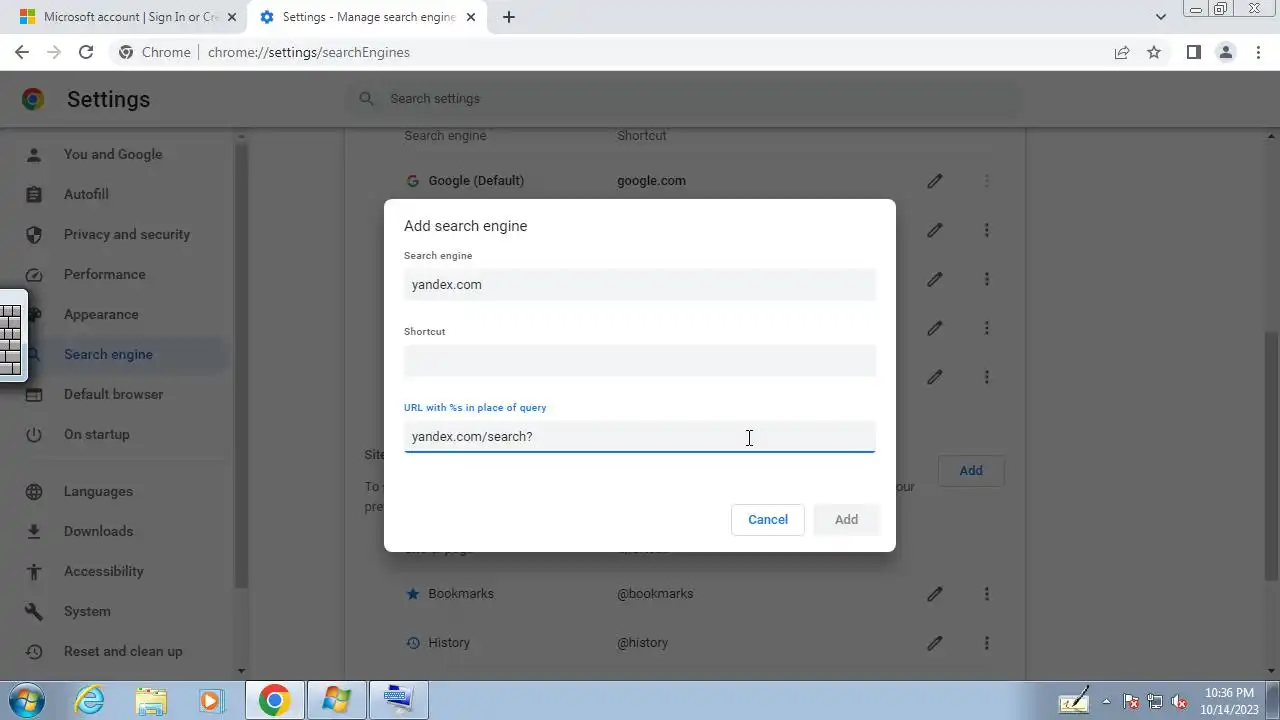Click the Bookmarks star icon
This screenshot has width=1280, height=720.
412,594
